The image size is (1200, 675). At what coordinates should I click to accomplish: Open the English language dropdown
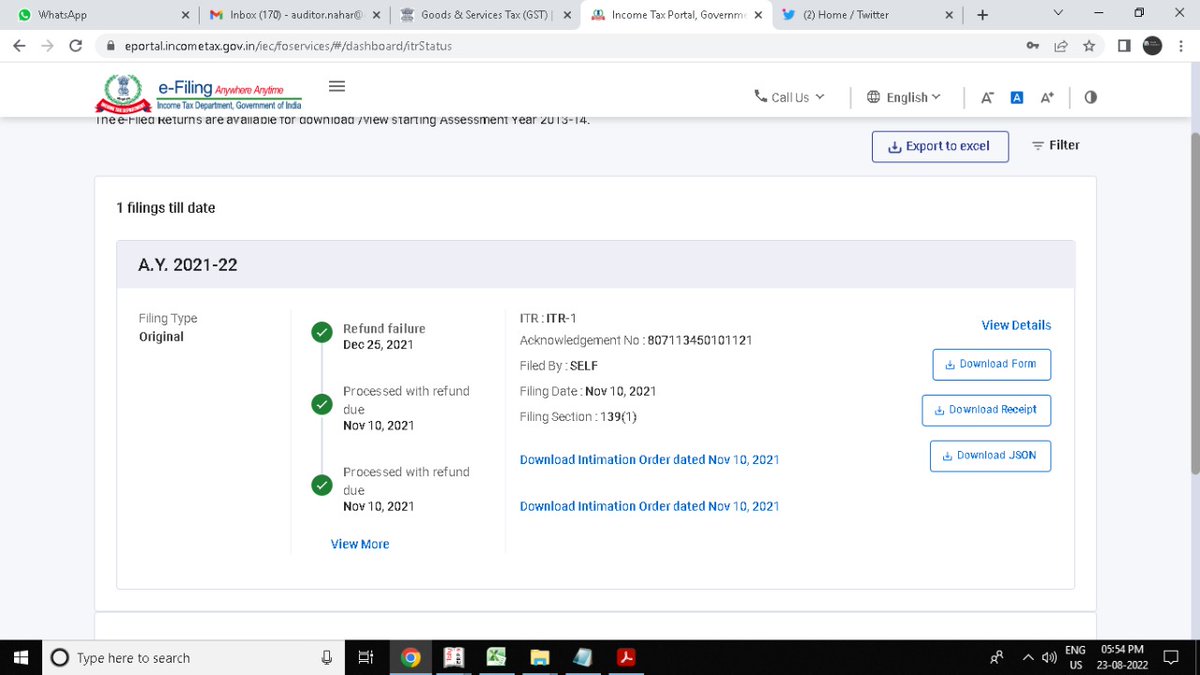(x=904, y=97)
